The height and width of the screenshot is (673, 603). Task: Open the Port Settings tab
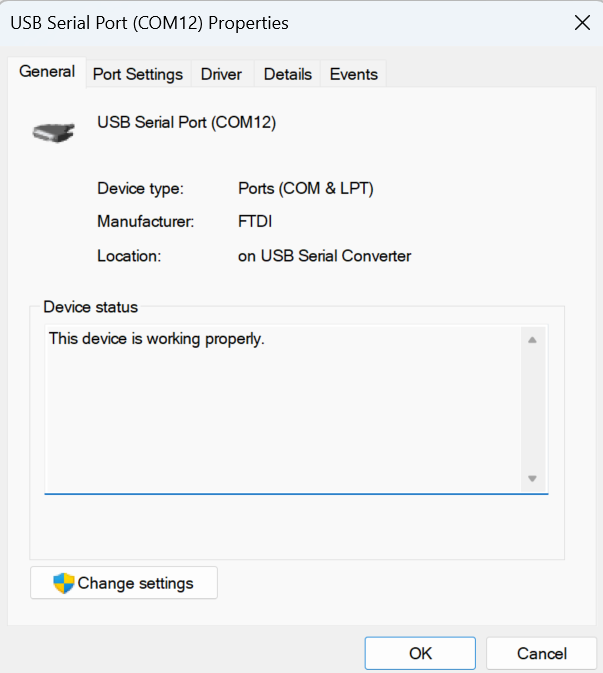point(138,74)
